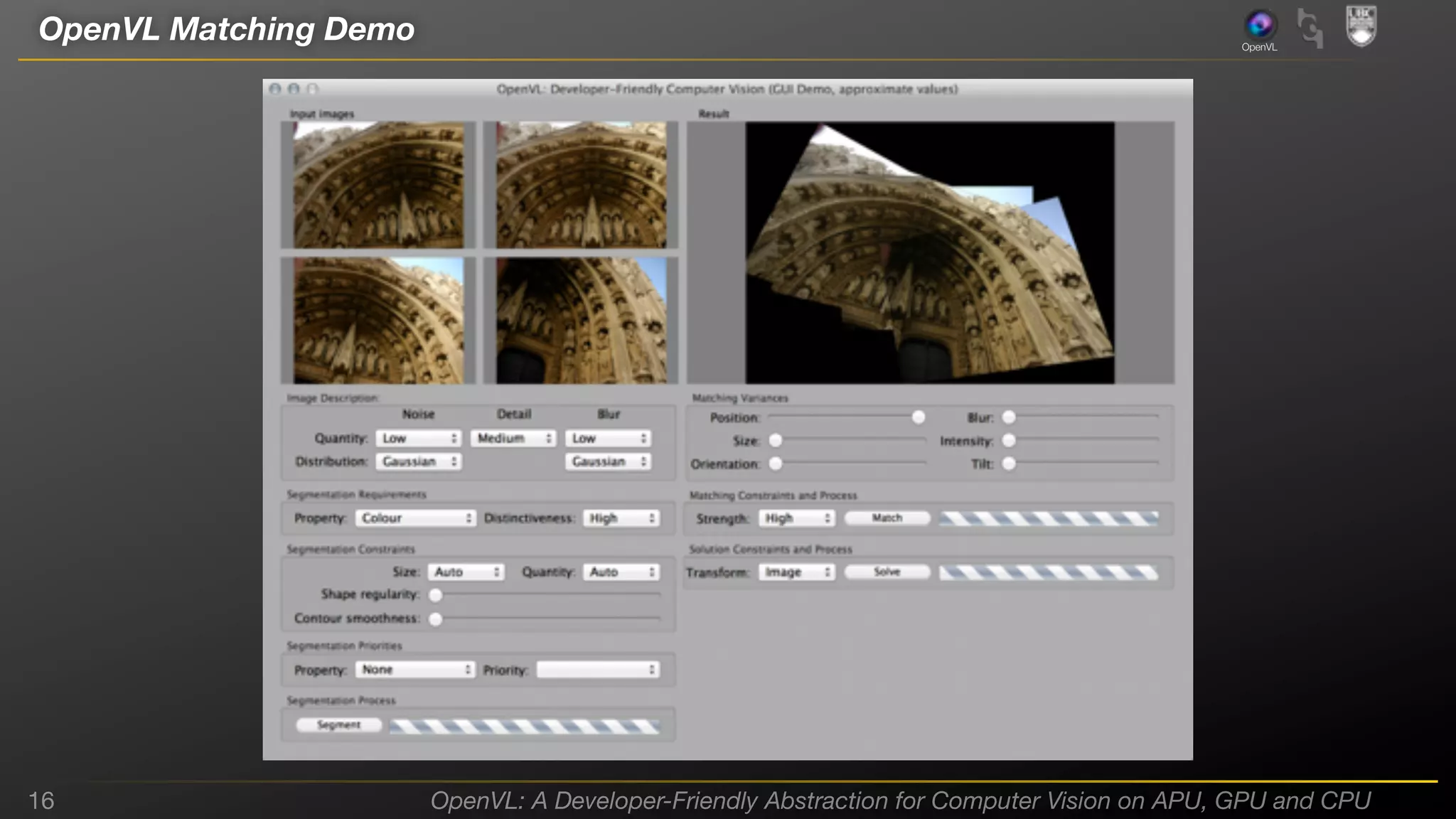
Task: Open the Segmentation Requirements Property Colour dropdown
Action: [x=415, y=518]
